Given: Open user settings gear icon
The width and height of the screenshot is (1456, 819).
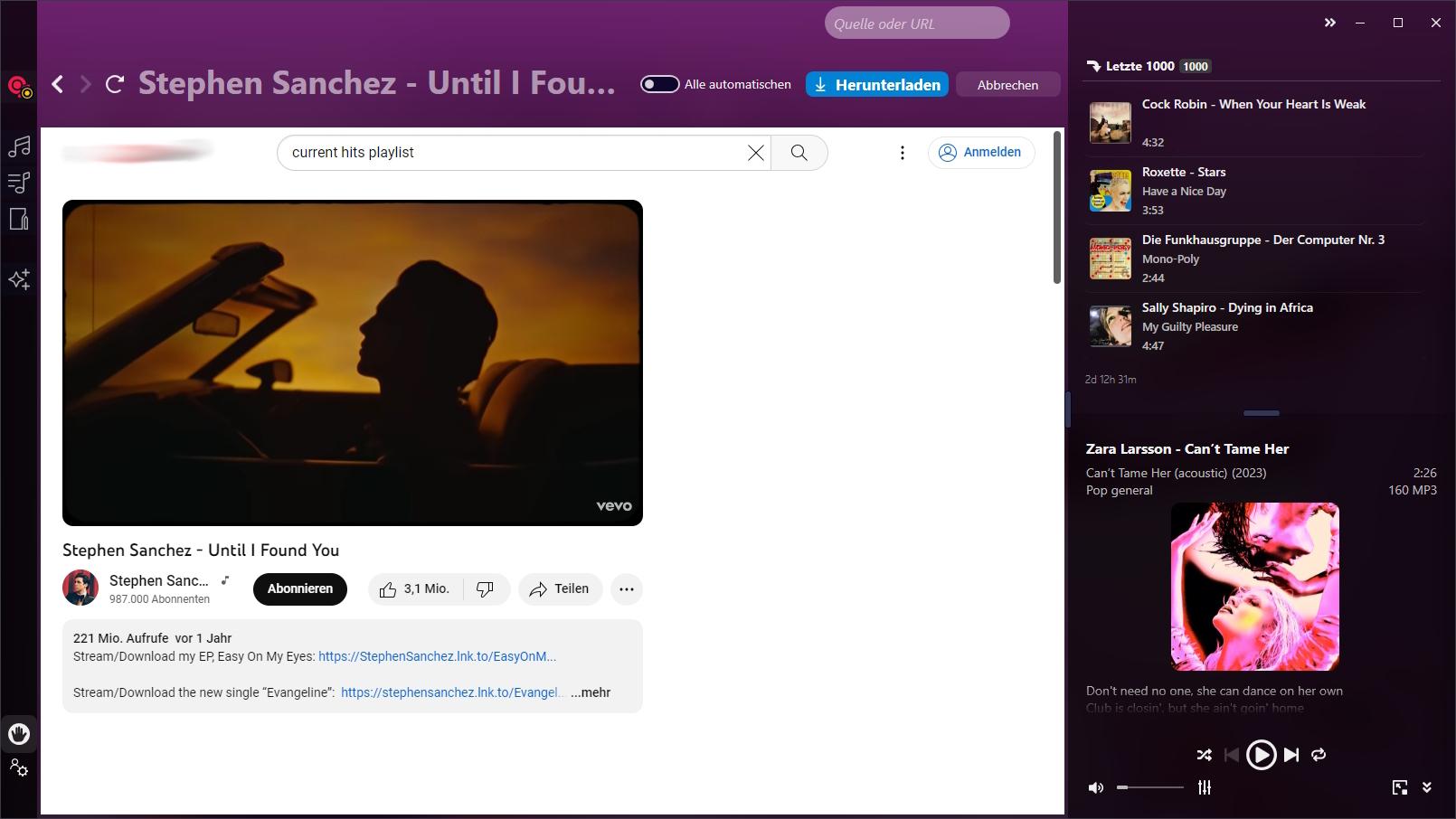Looking at the screenshot, I should pos(19,768).
